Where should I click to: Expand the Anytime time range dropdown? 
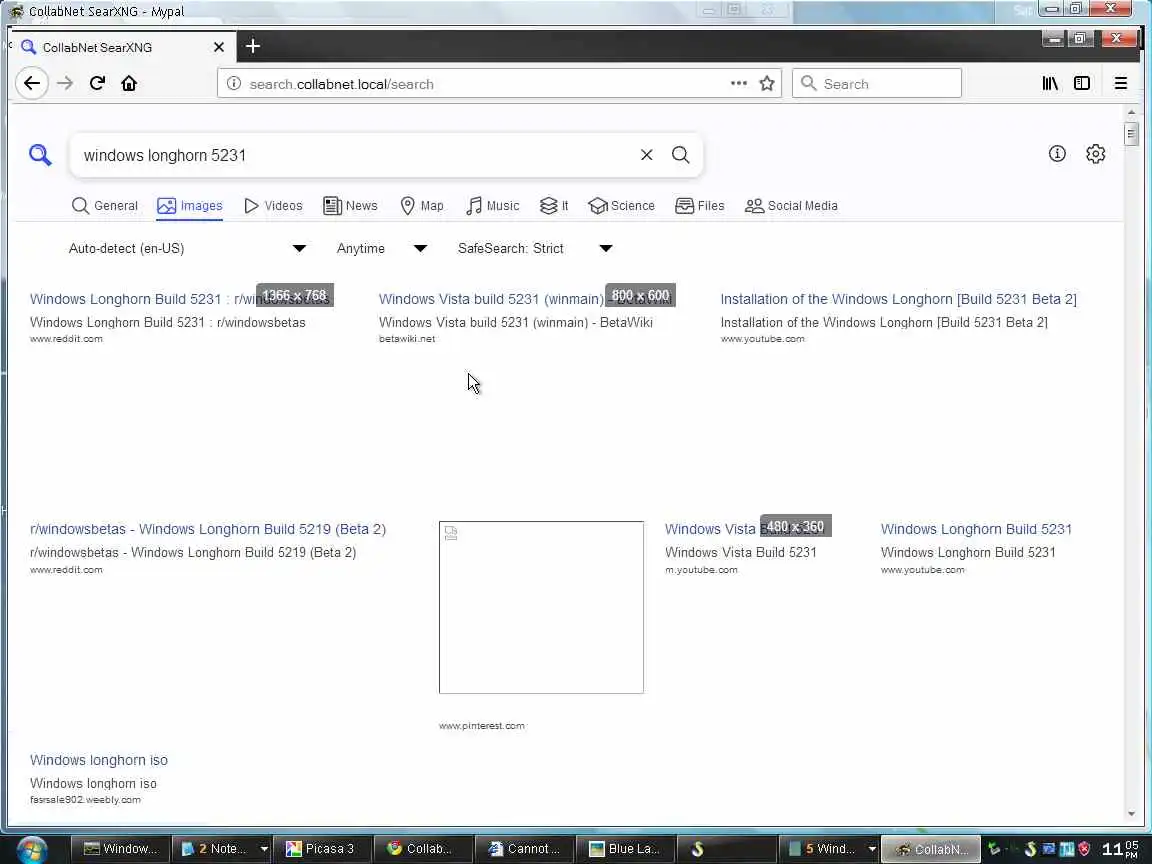(x=381, y=248)
